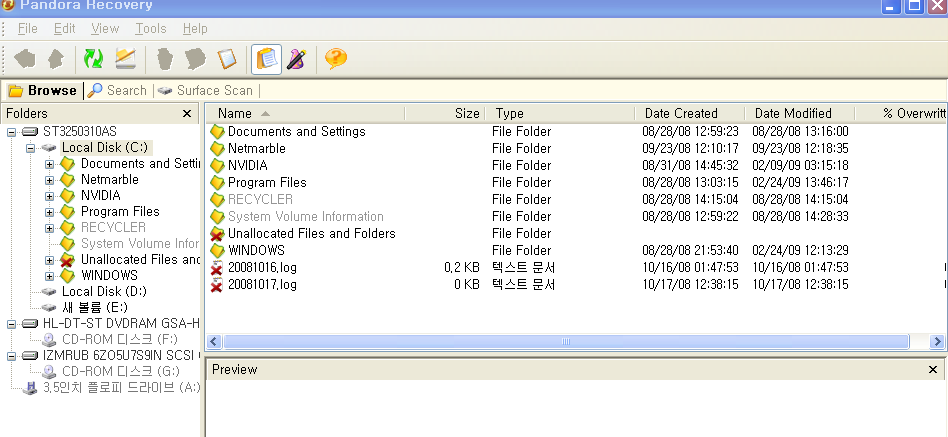Click the Recover (recycle bin) toolbar icon
Viewport: 948px width, 437px height.
pyautogui.click(x=164, y=59)
